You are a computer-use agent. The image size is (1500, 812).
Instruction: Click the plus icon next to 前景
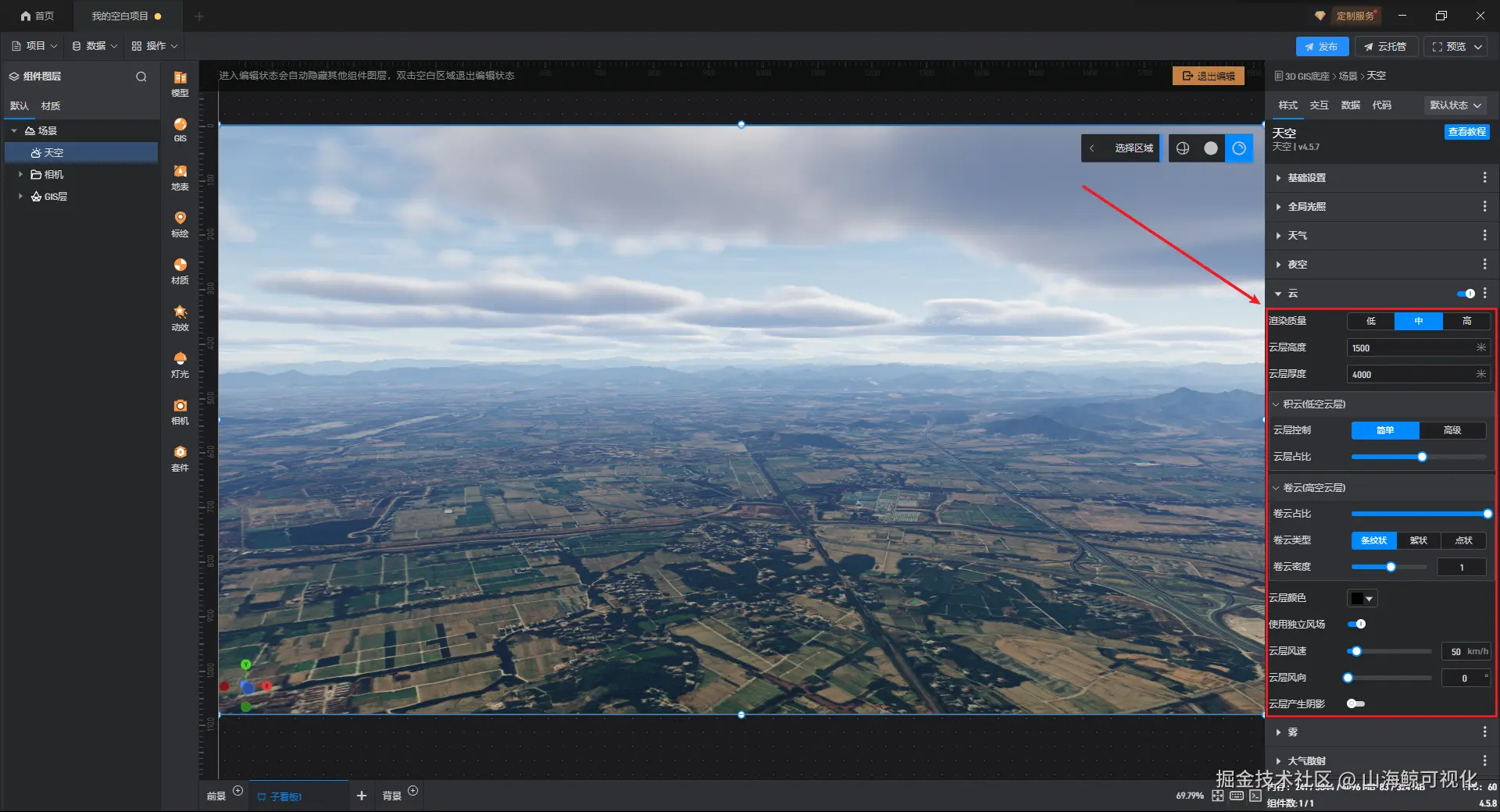pyautogui.click(x=238, y=791)
